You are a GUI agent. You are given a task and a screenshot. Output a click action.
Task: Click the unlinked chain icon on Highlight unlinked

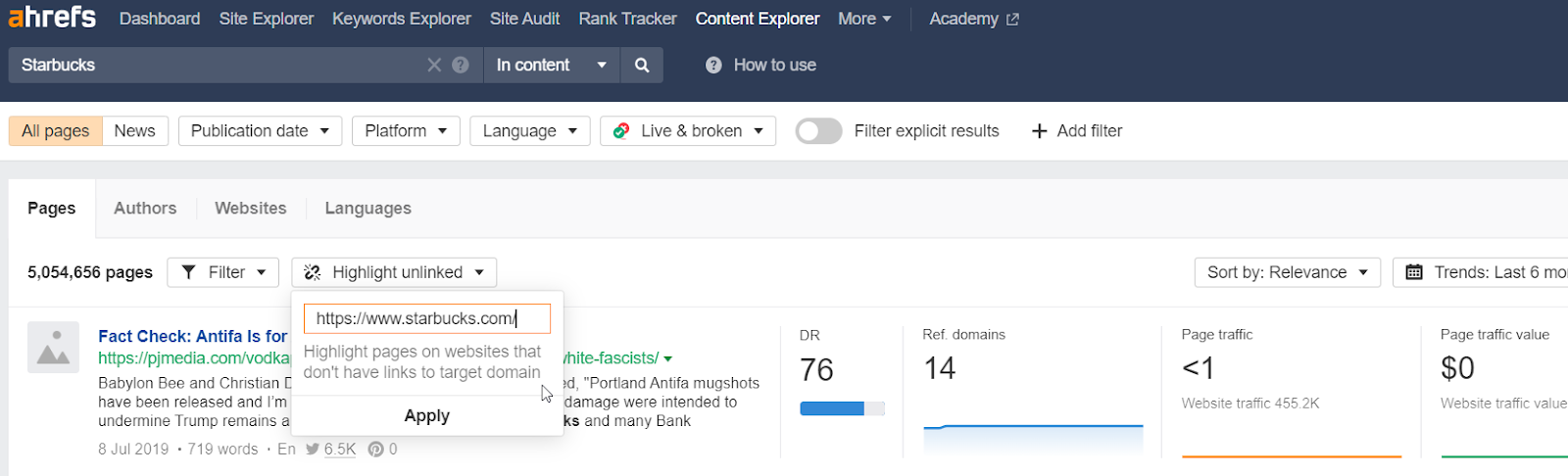click(x=313, y=272)
